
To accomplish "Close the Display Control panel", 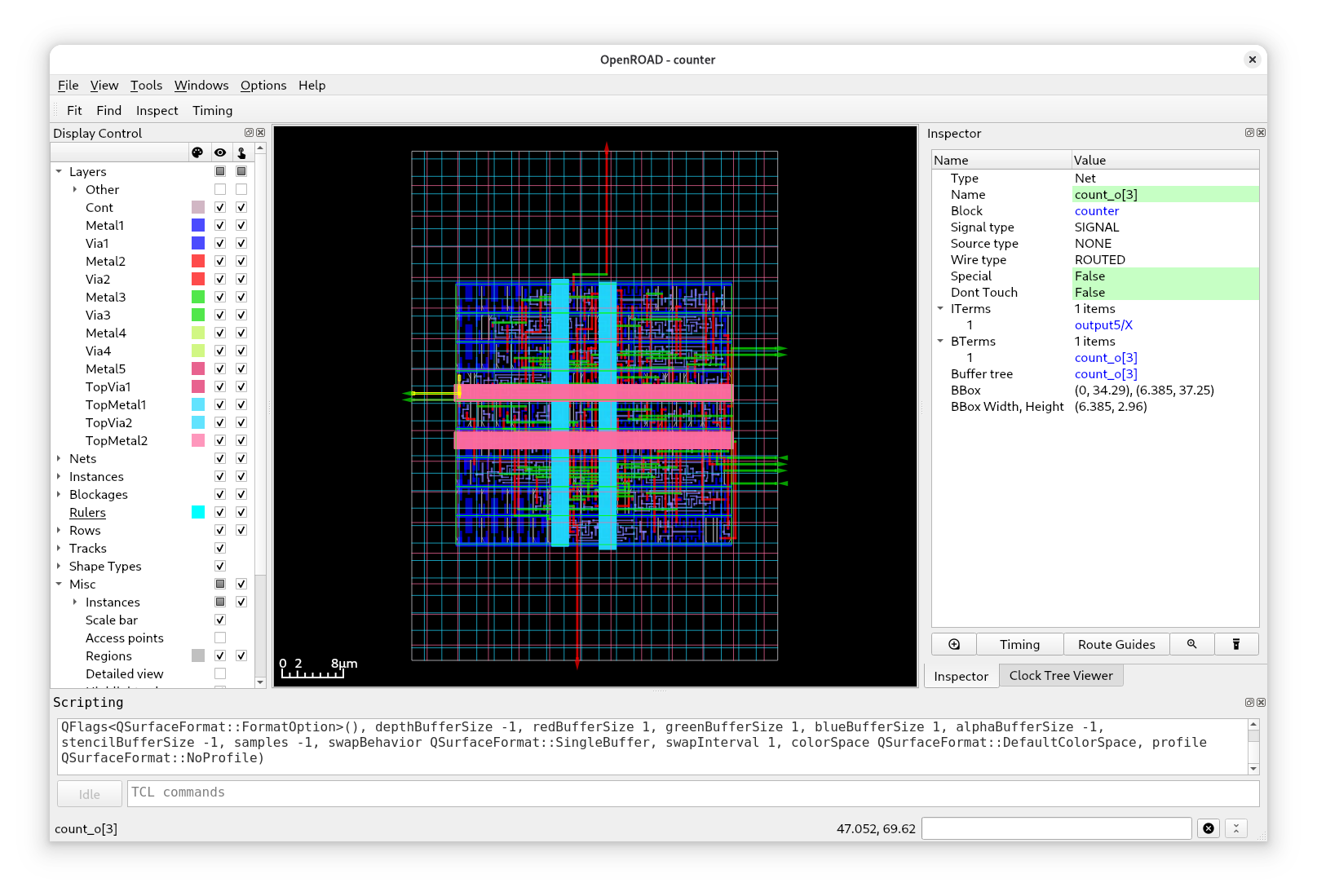I will point(261,133).
